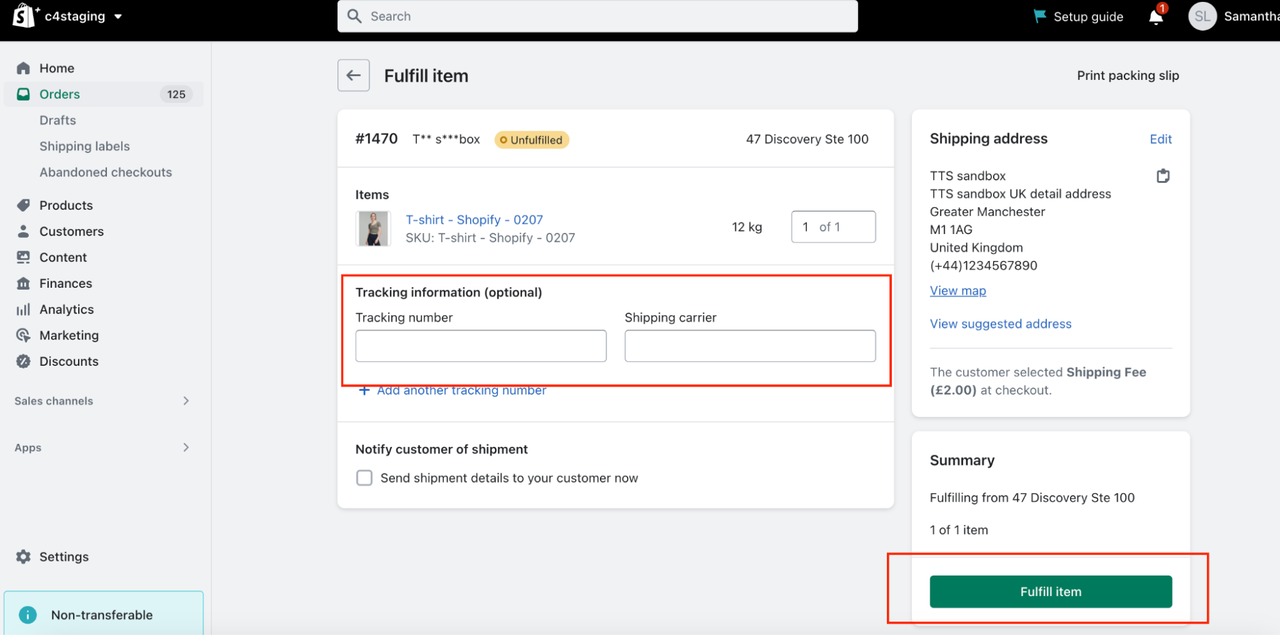
Task: Click the SL user avatar
Action: point(1202,16)
